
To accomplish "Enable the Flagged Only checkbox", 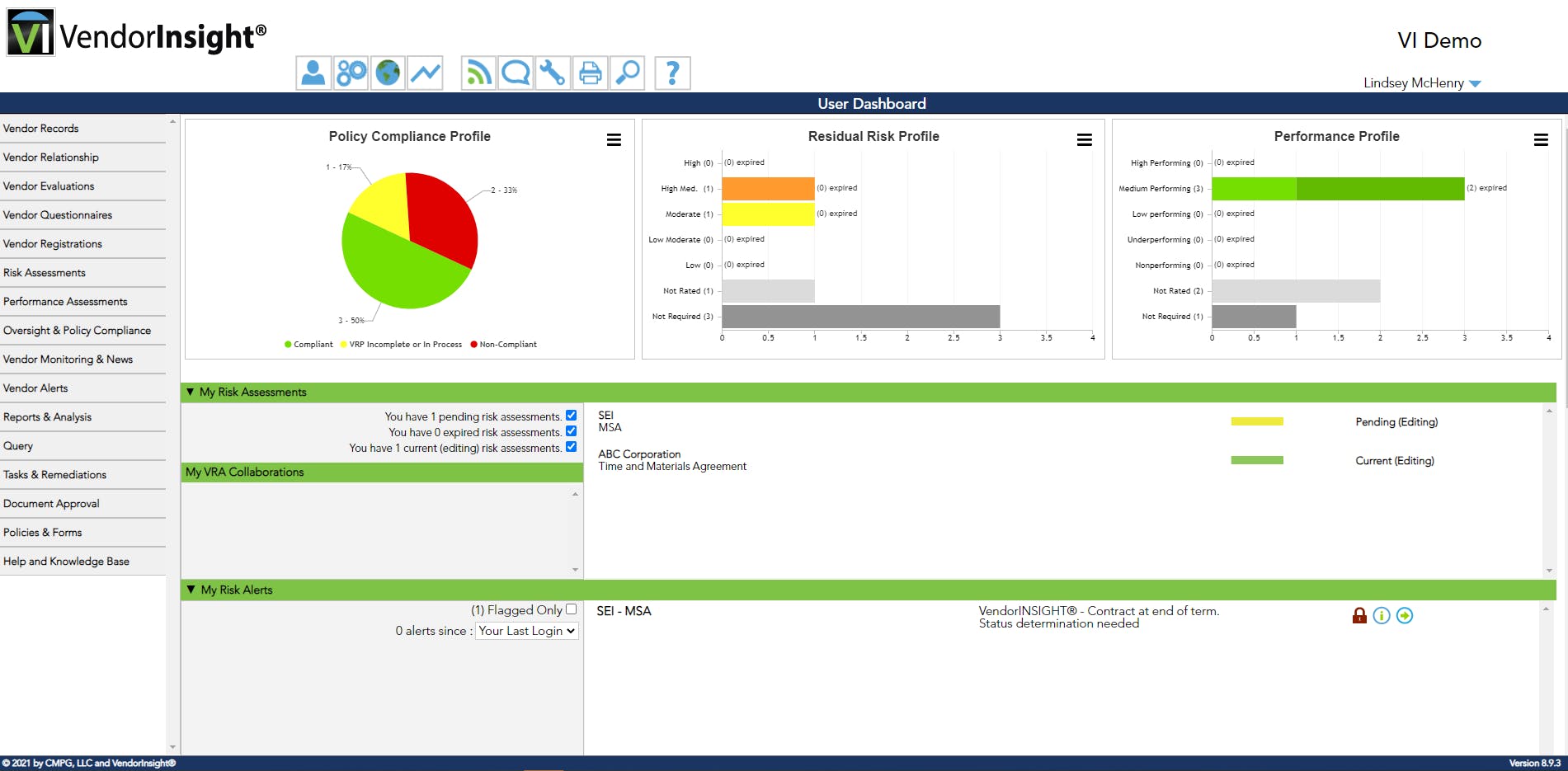I will pos(571,609).
